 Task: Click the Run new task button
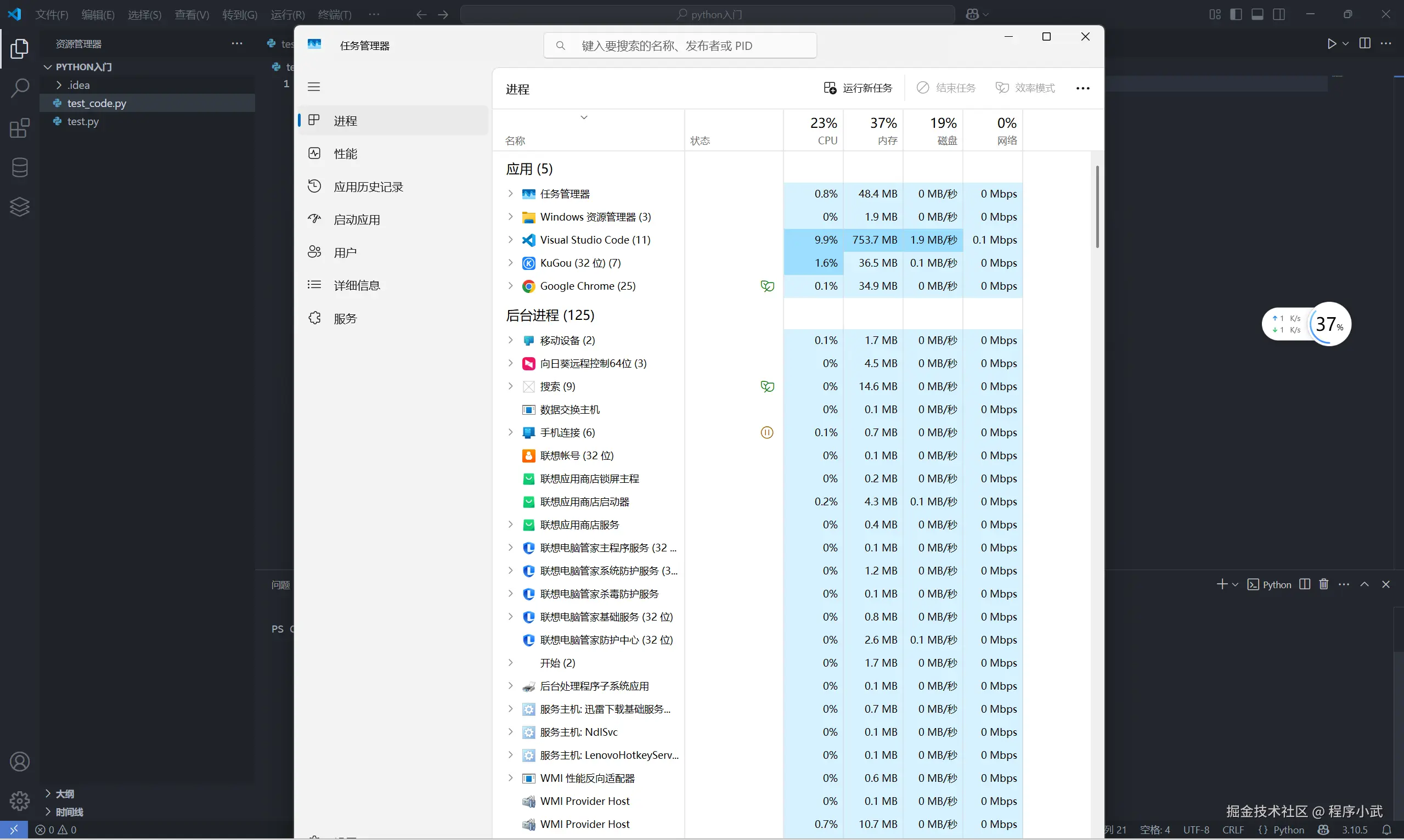click(x=858, y=88)
